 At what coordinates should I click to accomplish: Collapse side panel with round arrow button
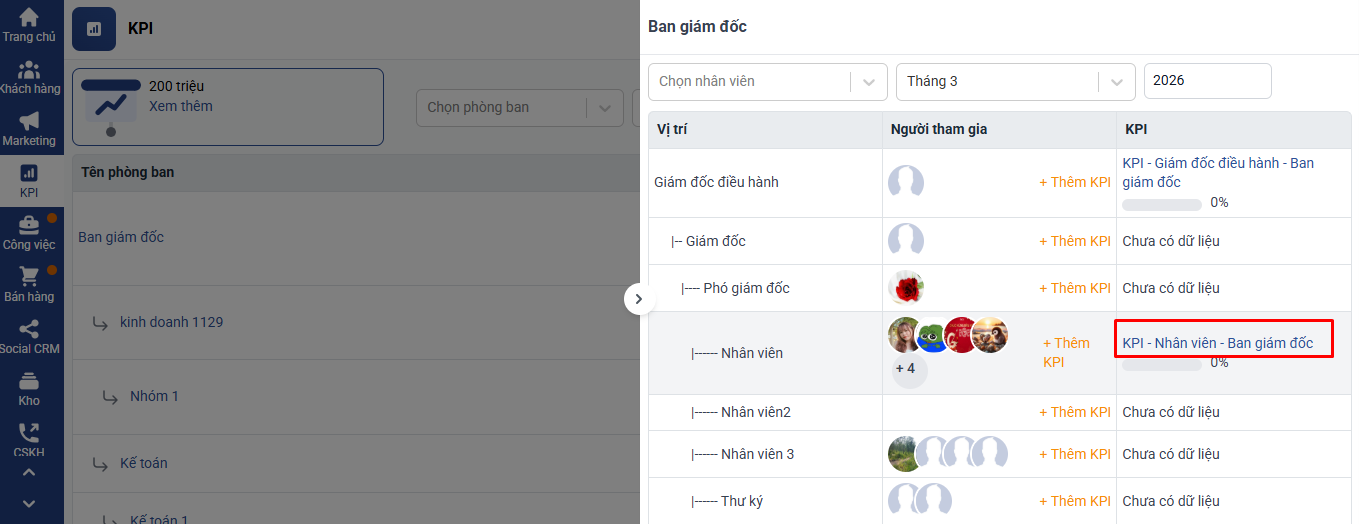click(639, 298)
